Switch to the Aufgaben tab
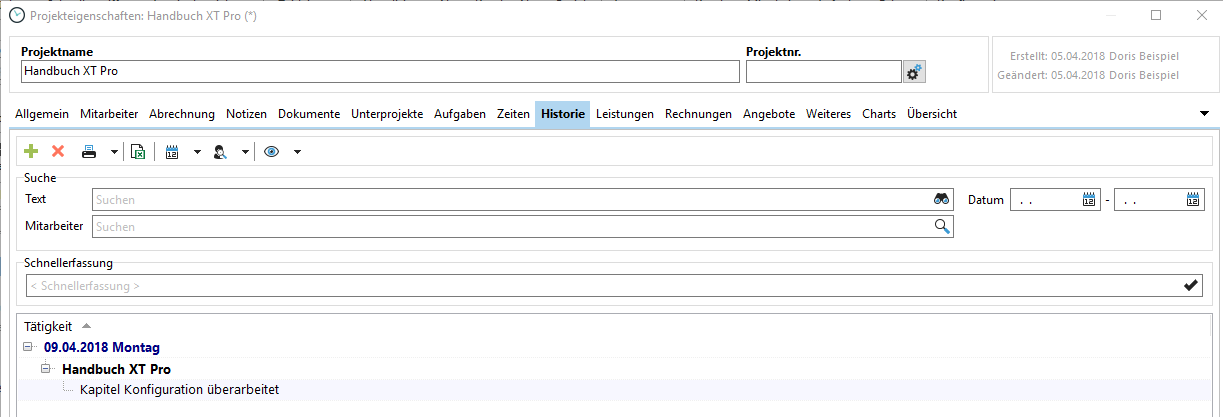The height and width of the screenshot is (417, 1223). [x=460, y=114]
